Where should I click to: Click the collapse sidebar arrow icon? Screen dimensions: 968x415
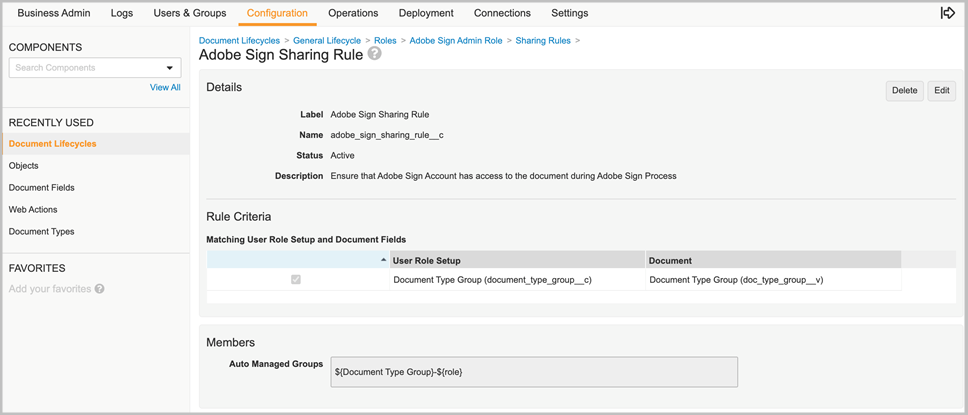click(x=947, y=13)
